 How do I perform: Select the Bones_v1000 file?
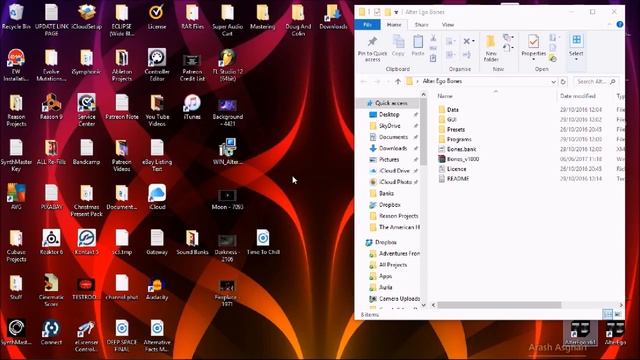click(x=463, y=159)
